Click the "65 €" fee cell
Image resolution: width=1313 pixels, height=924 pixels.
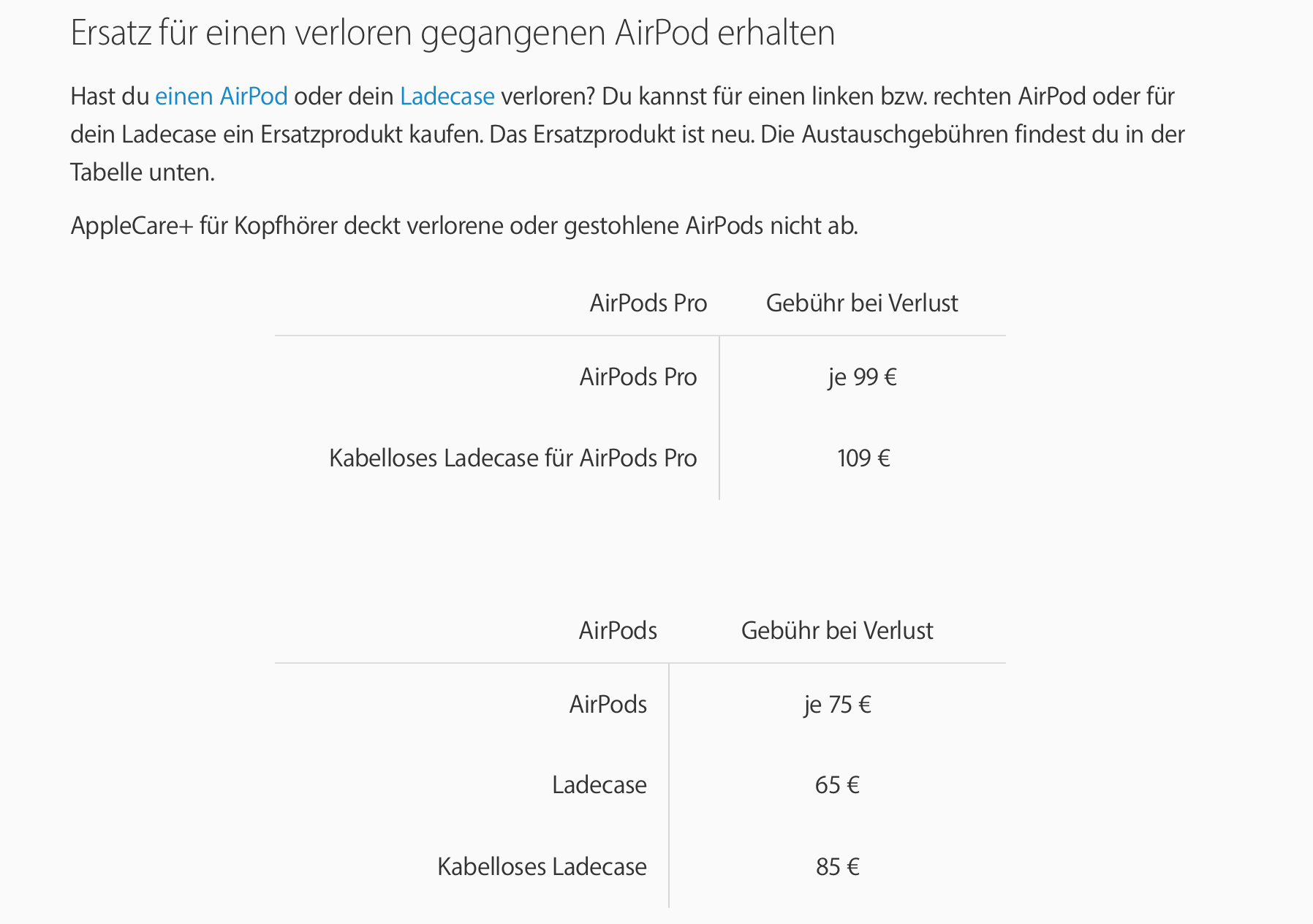[x=837, y=785]
